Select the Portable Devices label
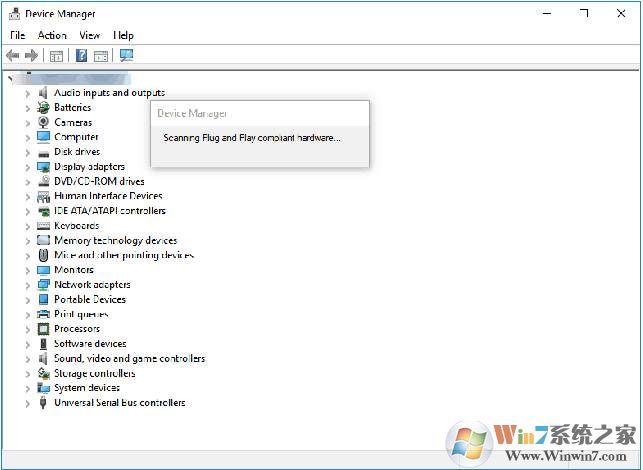This screenshot has width=643, height=470. 90,299
